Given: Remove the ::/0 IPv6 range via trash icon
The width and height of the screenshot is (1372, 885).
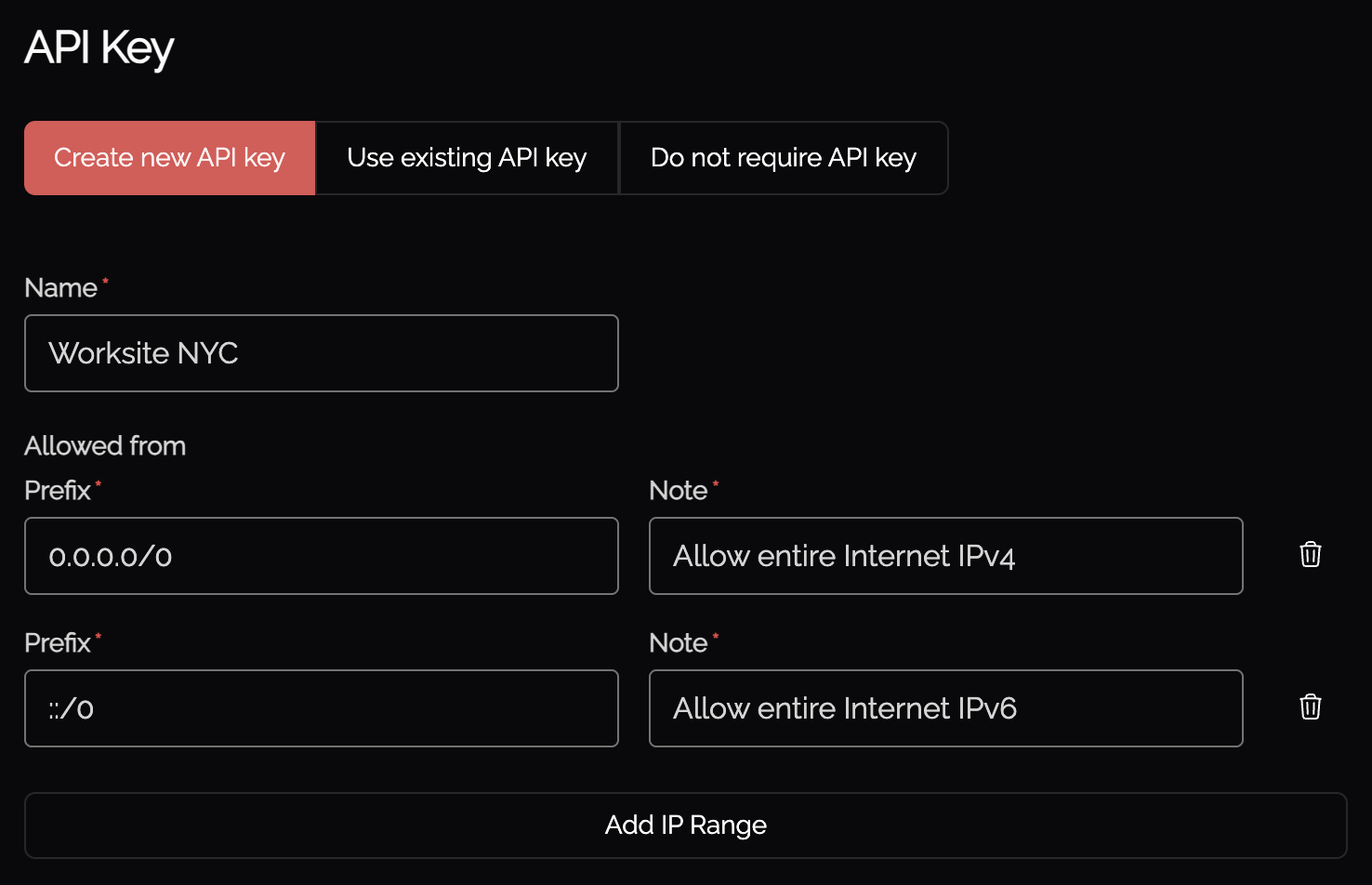Looking at the screenshot, I should [x=1310, y=707].
